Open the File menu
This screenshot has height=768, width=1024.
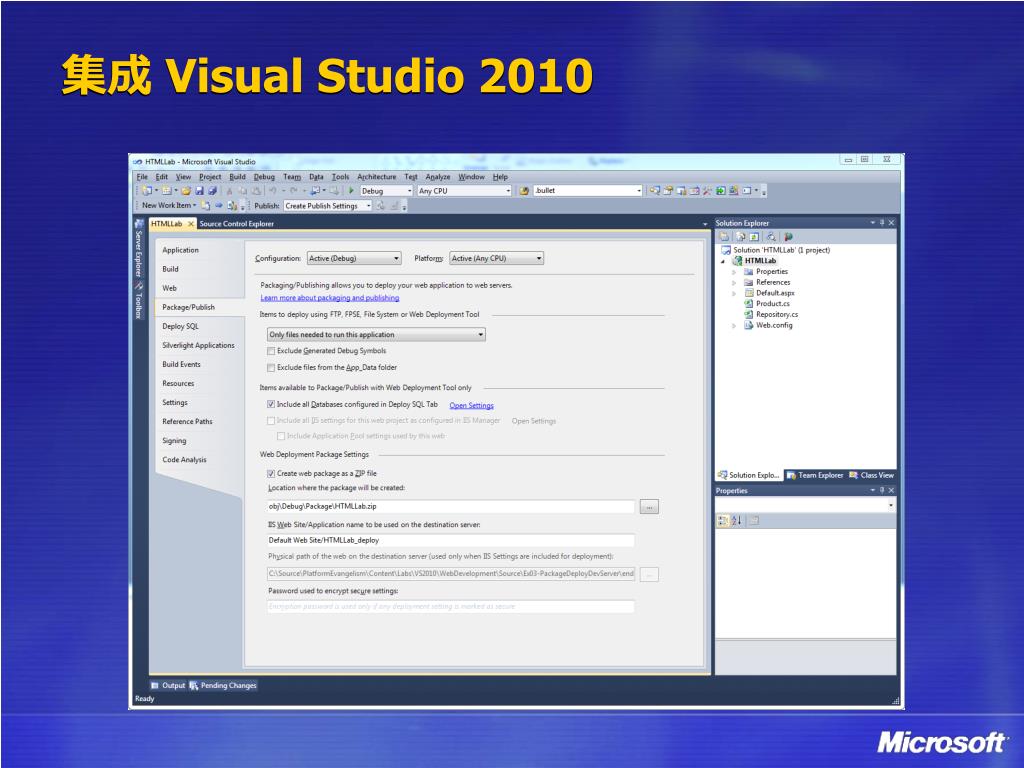pos(142,177)
